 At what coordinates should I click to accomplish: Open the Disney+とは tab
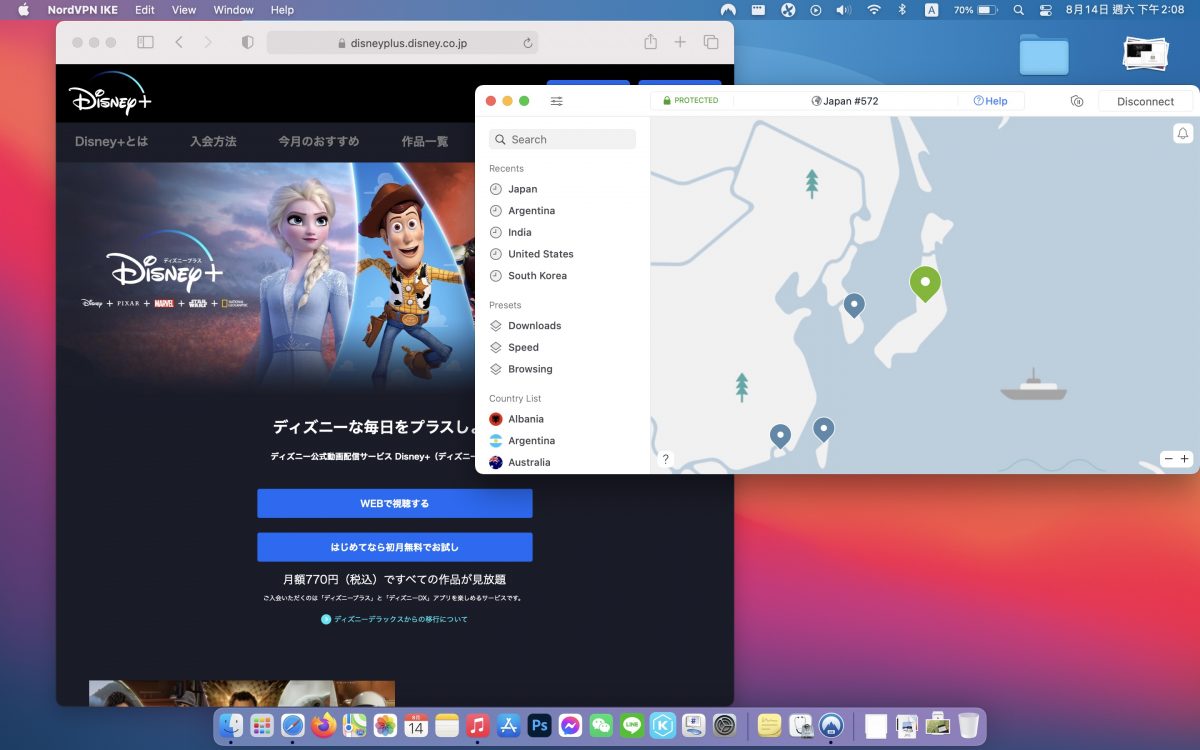(x=111, y=142)
